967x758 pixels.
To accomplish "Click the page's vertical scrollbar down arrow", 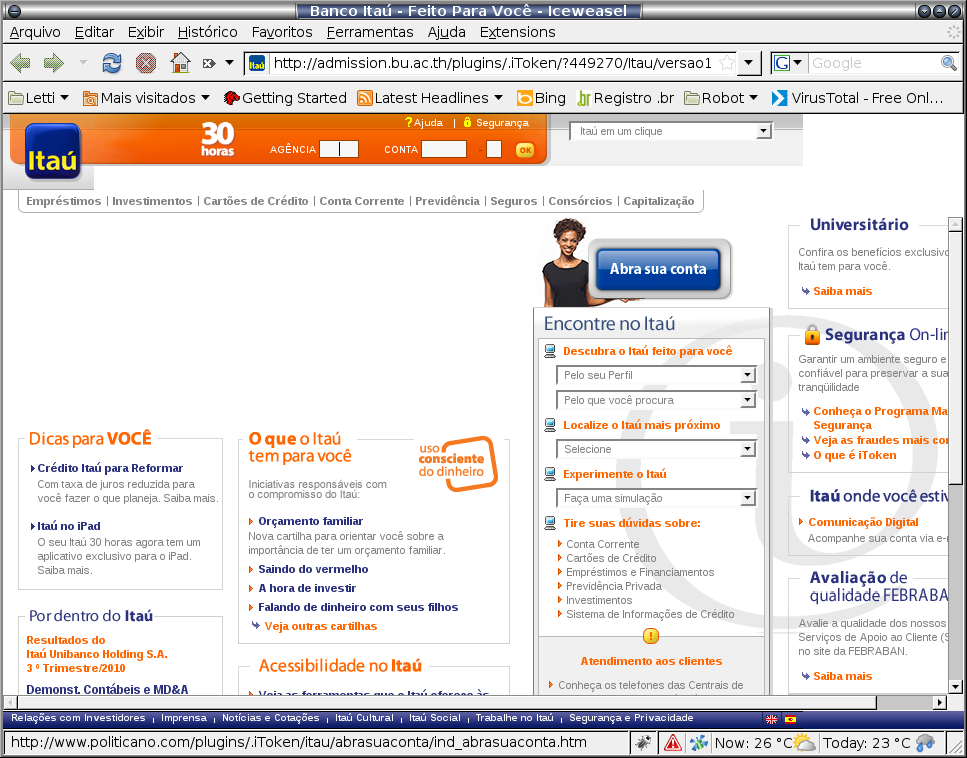I will coord(955,686).
